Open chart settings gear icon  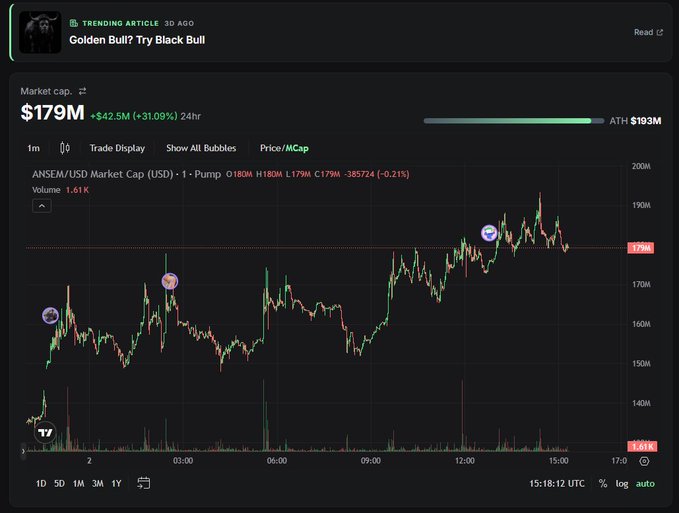(644, 461)
